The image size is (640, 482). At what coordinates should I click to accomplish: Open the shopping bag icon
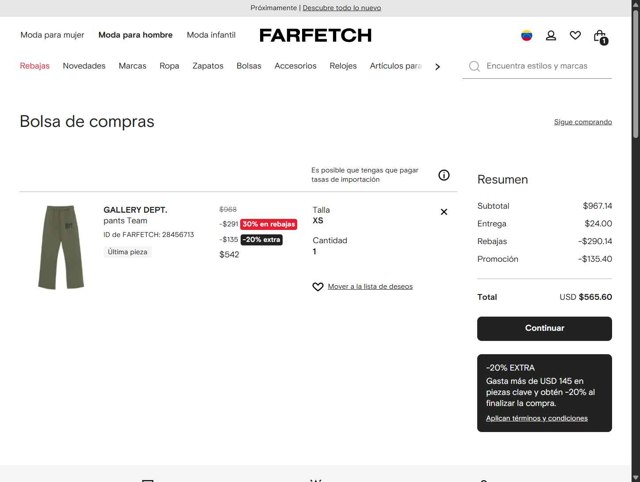tap(600, 37)
